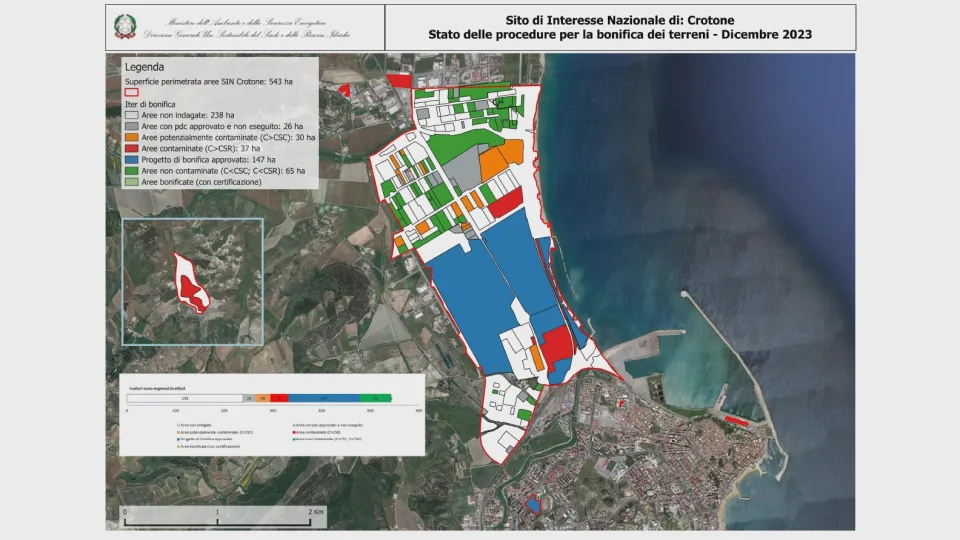Click the green 65 segment of the bar chart

(375, 398)
